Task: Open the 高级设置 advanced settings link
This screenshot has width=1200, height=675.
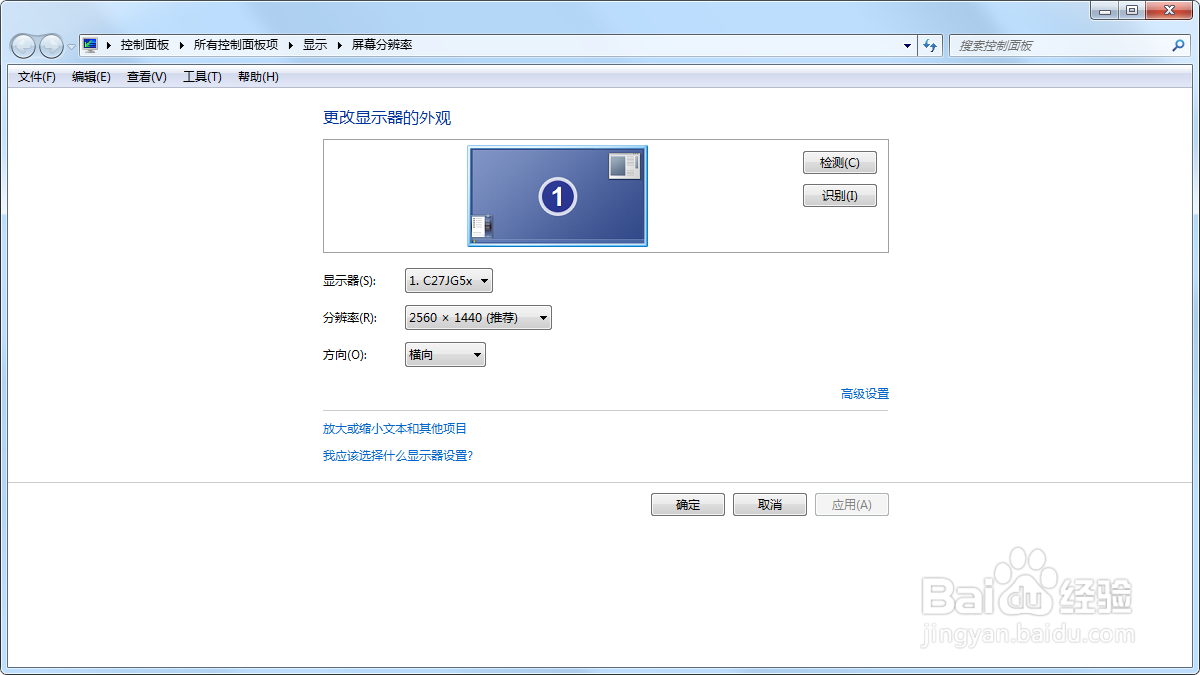Action: coord(865,394)
